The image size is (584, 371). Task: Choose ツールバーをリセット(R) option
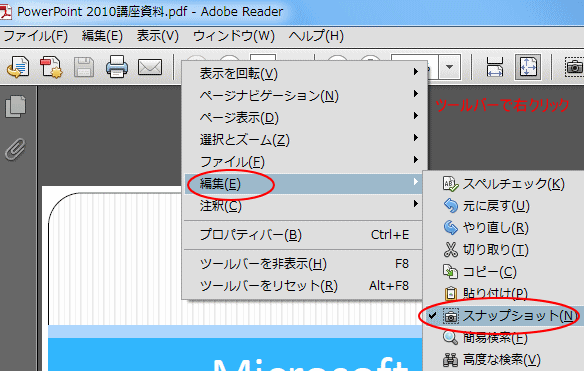point(304,286)
